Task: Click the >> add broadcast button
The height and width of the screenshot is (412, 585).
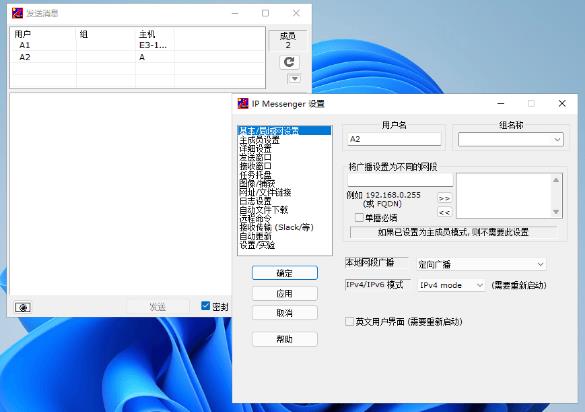Action: click(444, 198)
